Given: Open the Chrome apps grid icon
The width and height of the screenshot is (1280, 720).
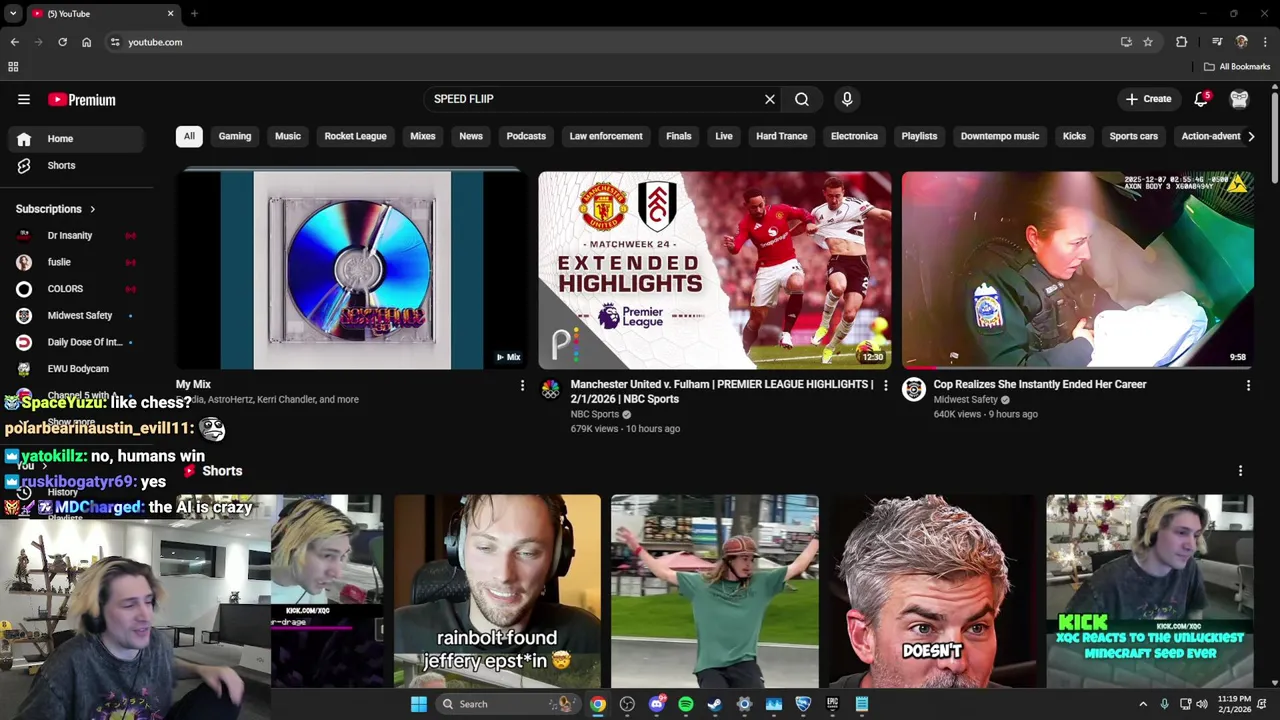Looking at the screenshot, I should (x=13, y=67).
